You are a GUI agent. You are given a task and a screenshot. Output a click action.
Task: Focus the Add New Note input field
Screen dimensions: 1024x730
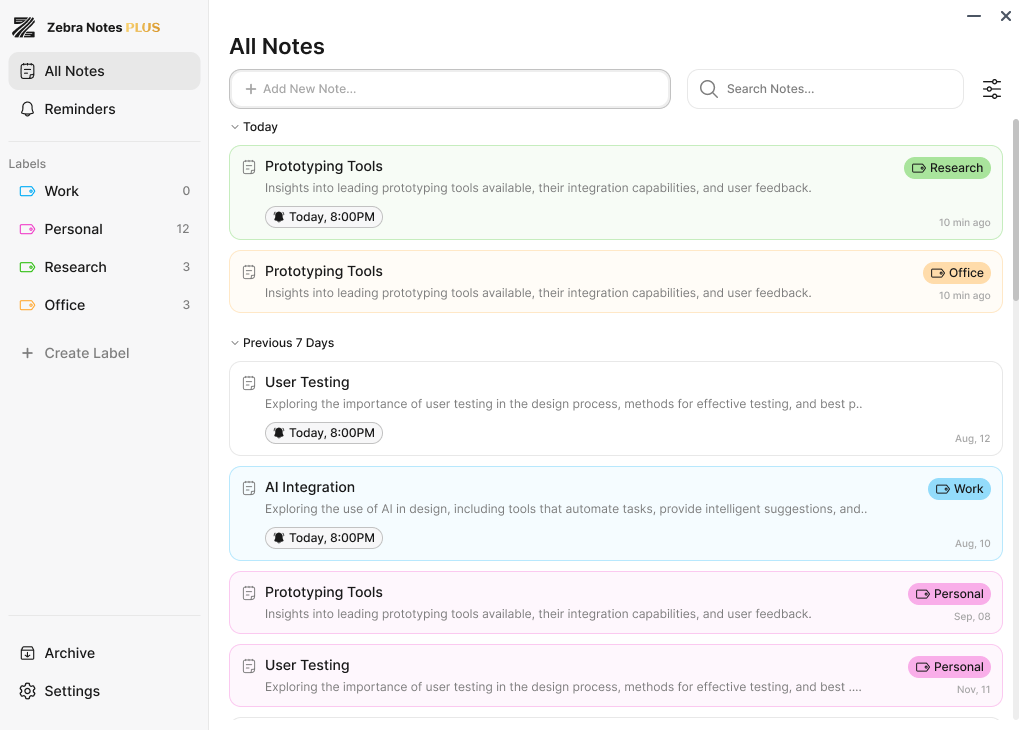(450, 89)
